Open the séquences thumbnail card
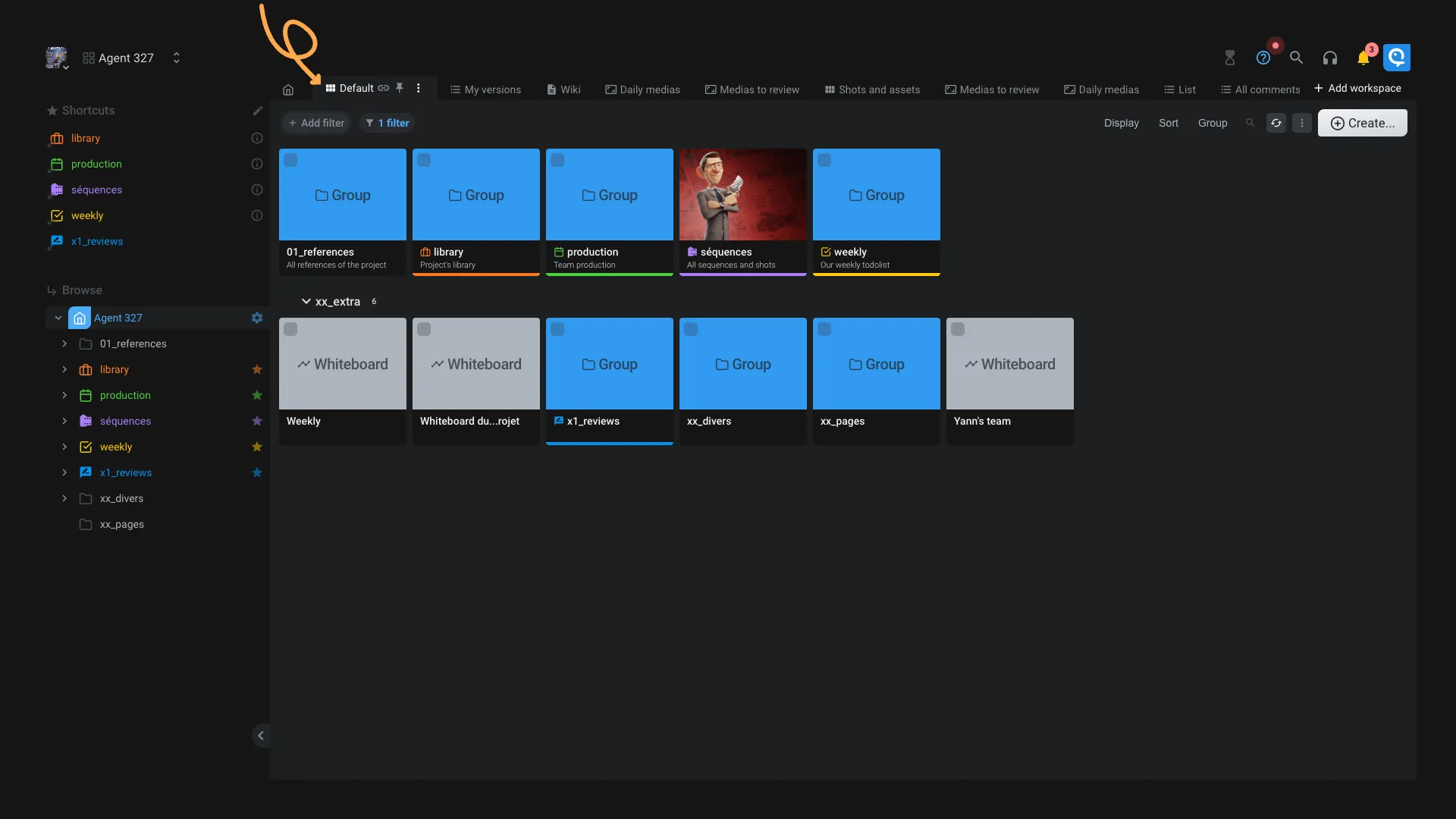This screenshot has height=819, width=1456. (x=742, y=195)
